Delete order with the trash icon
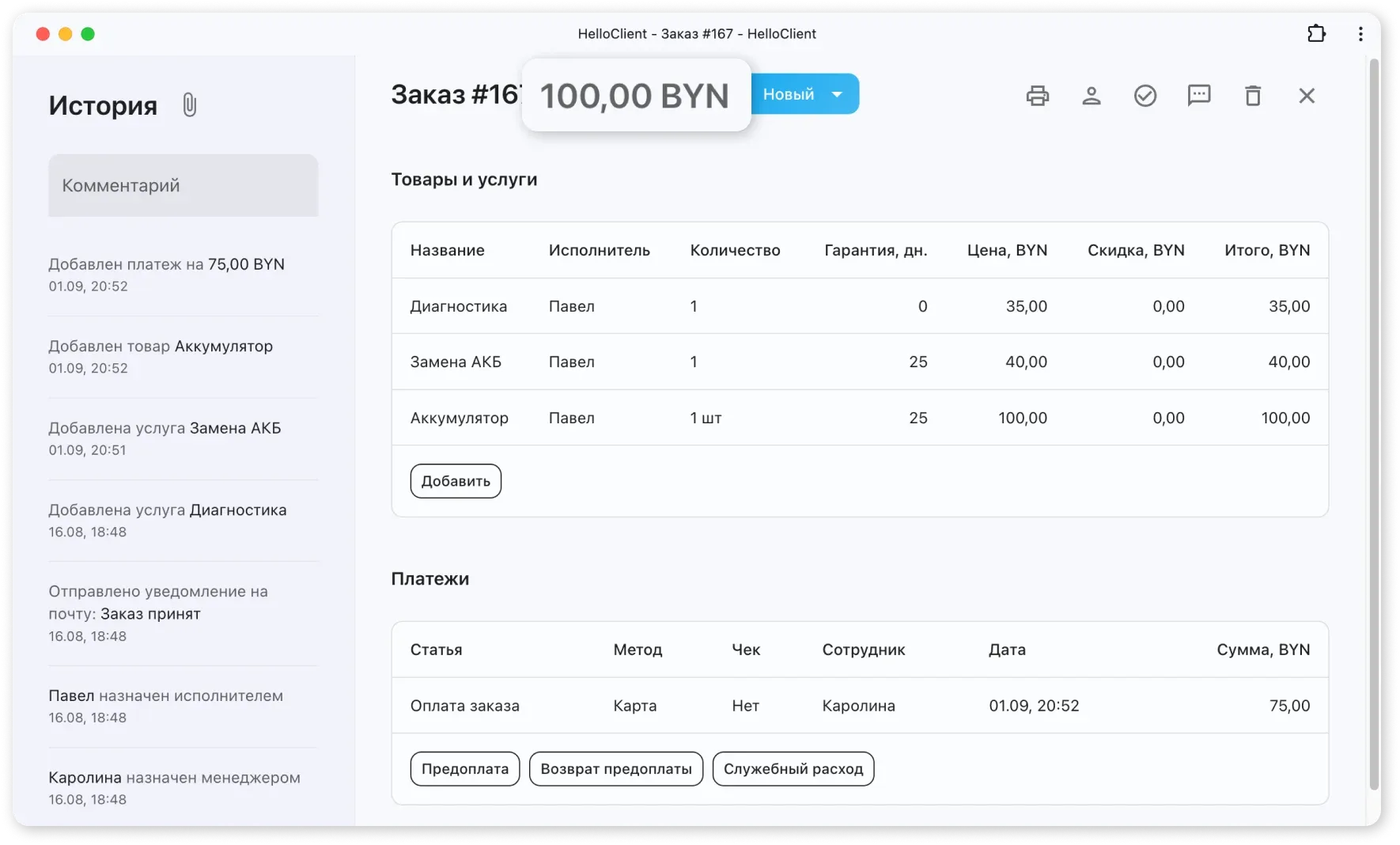This screenshot has width=1400, height=845. (1252, 96)
